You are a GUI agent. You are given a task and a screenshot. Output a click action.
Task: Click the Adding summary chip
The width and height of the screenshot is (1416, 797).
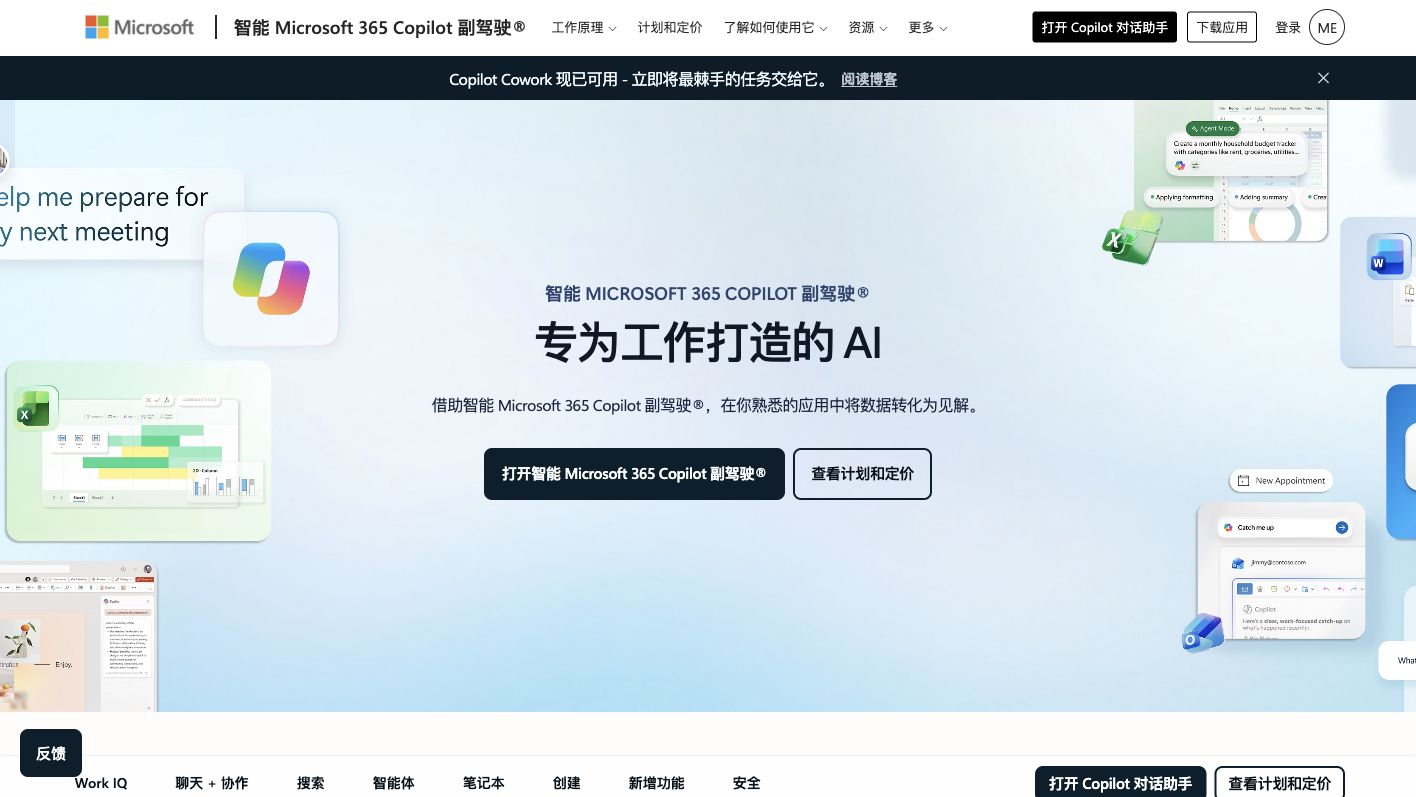[x=1261, y=197]
